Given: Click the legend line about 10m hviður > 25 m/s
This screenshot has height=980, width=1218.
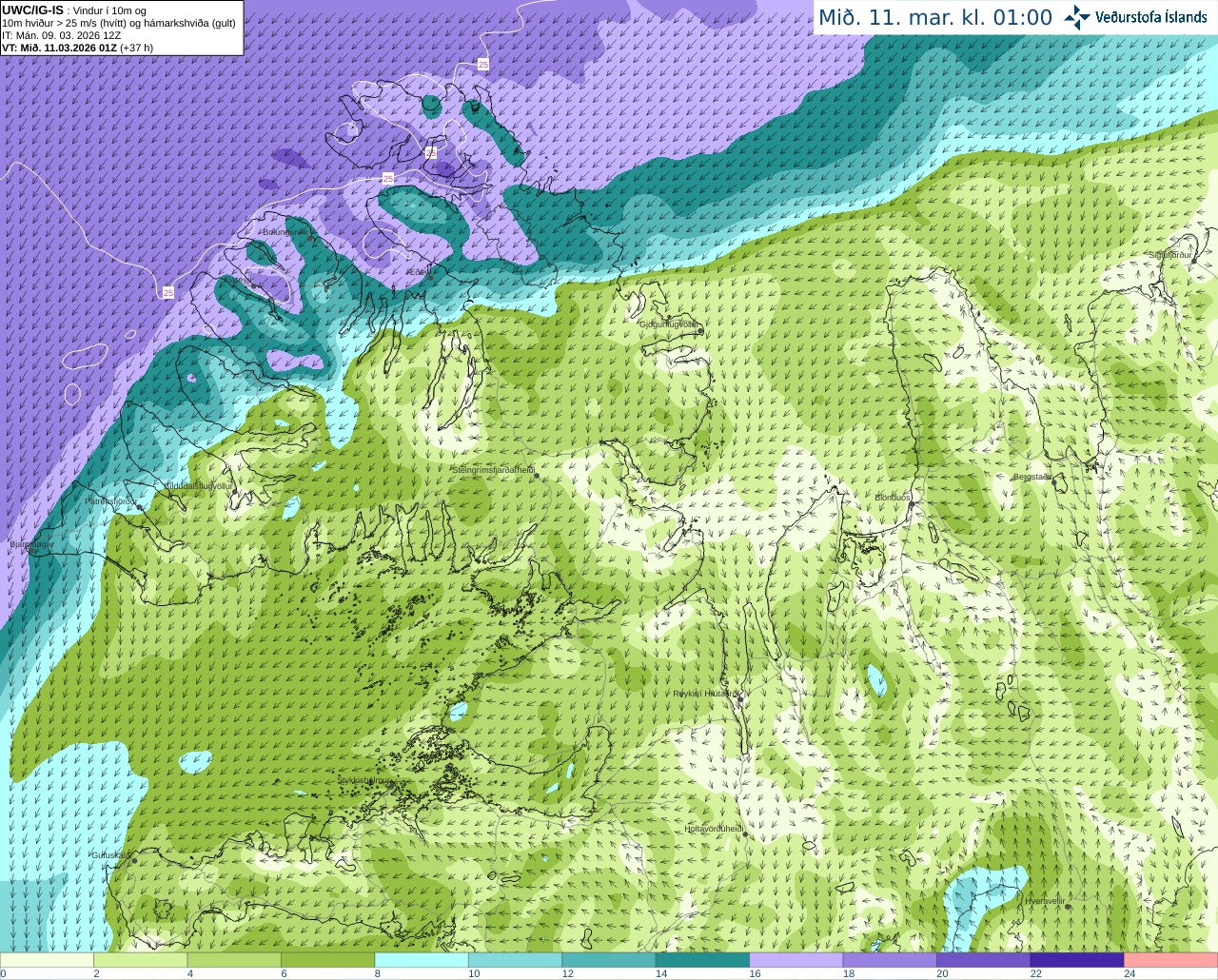Looking at the screenshot, I should click(x=119, y=23).
